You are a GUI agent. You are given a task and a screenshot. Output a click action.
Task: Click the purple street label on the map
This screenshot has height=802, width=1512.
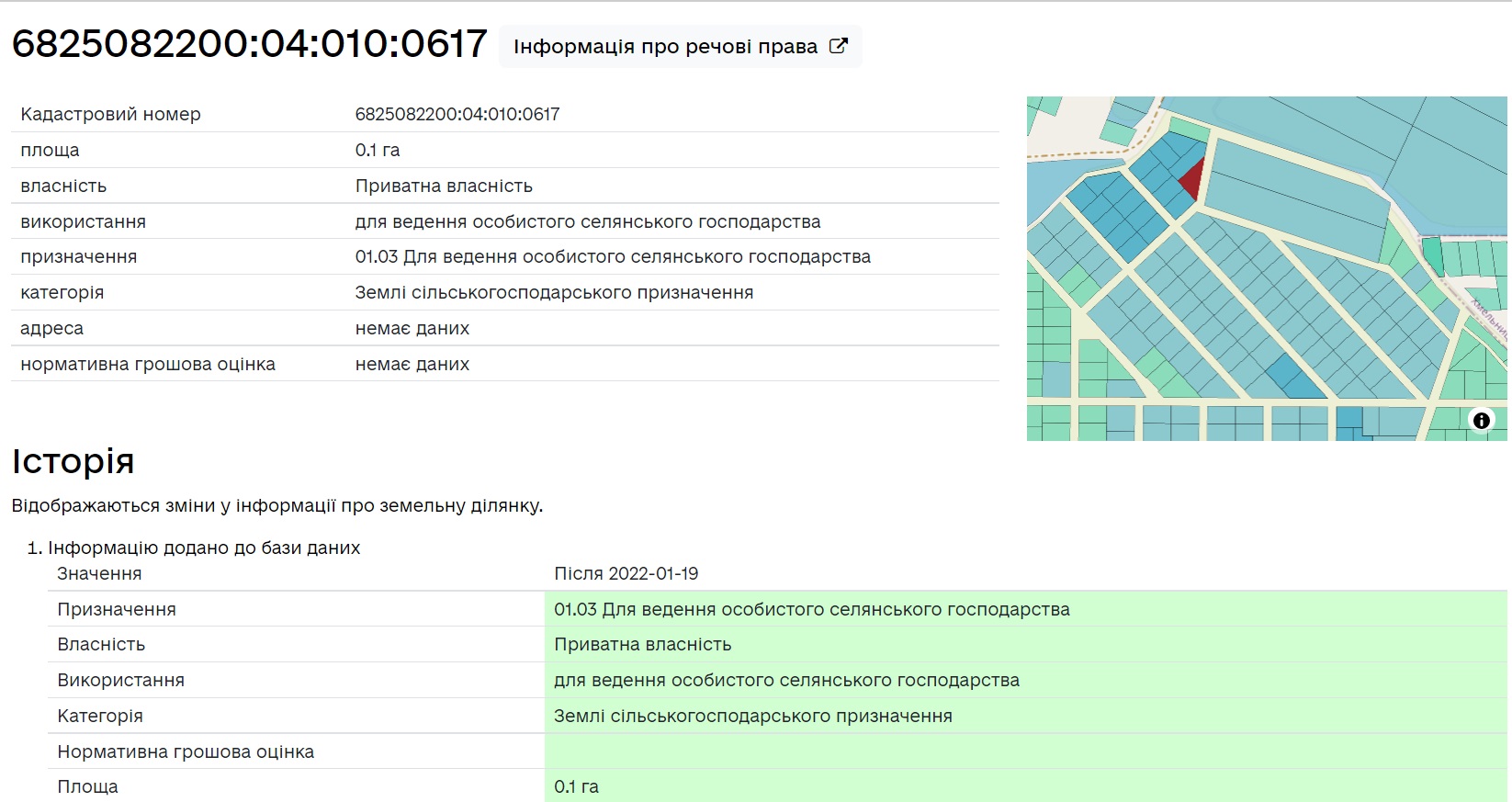(x=1490, y=318)
